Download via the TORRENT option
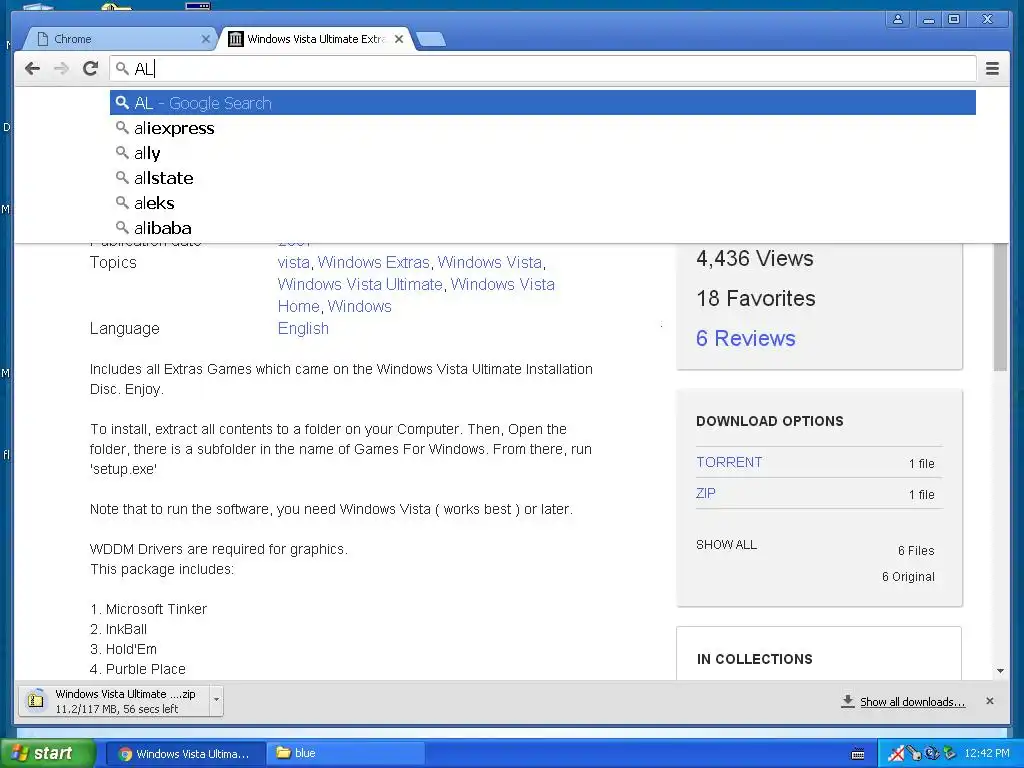 click(x=729, y=462)
